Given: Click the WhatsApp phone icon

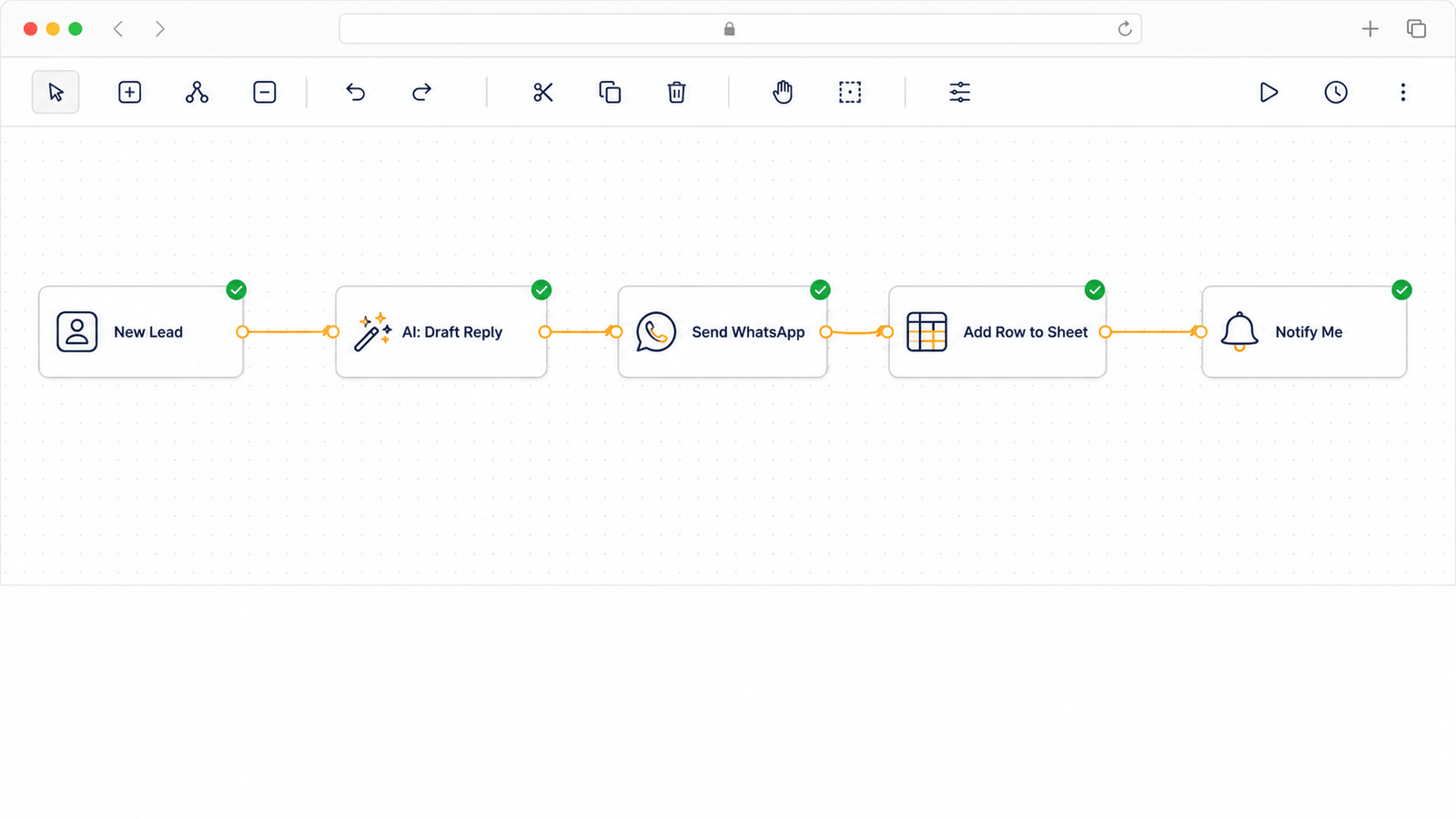Looking at the screenshot, I should click(x=656, y=332).
